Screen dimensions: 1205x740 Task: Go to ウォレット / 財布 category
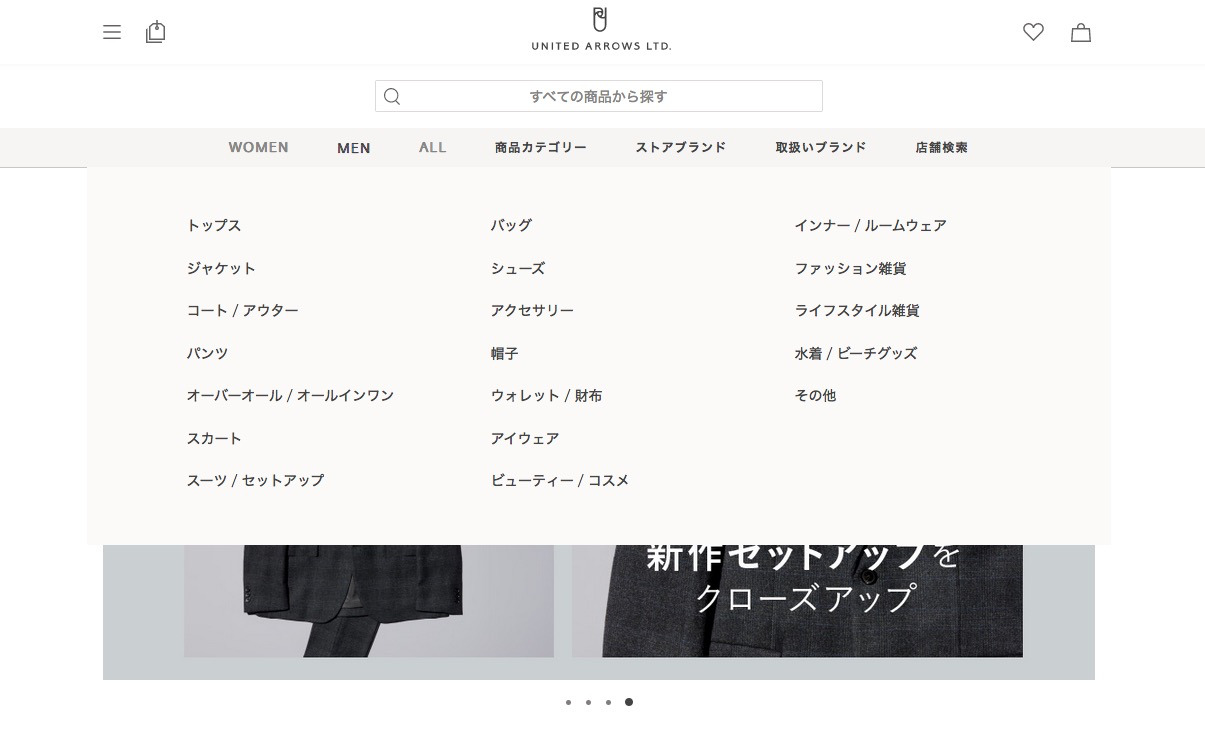click(546, 396)
